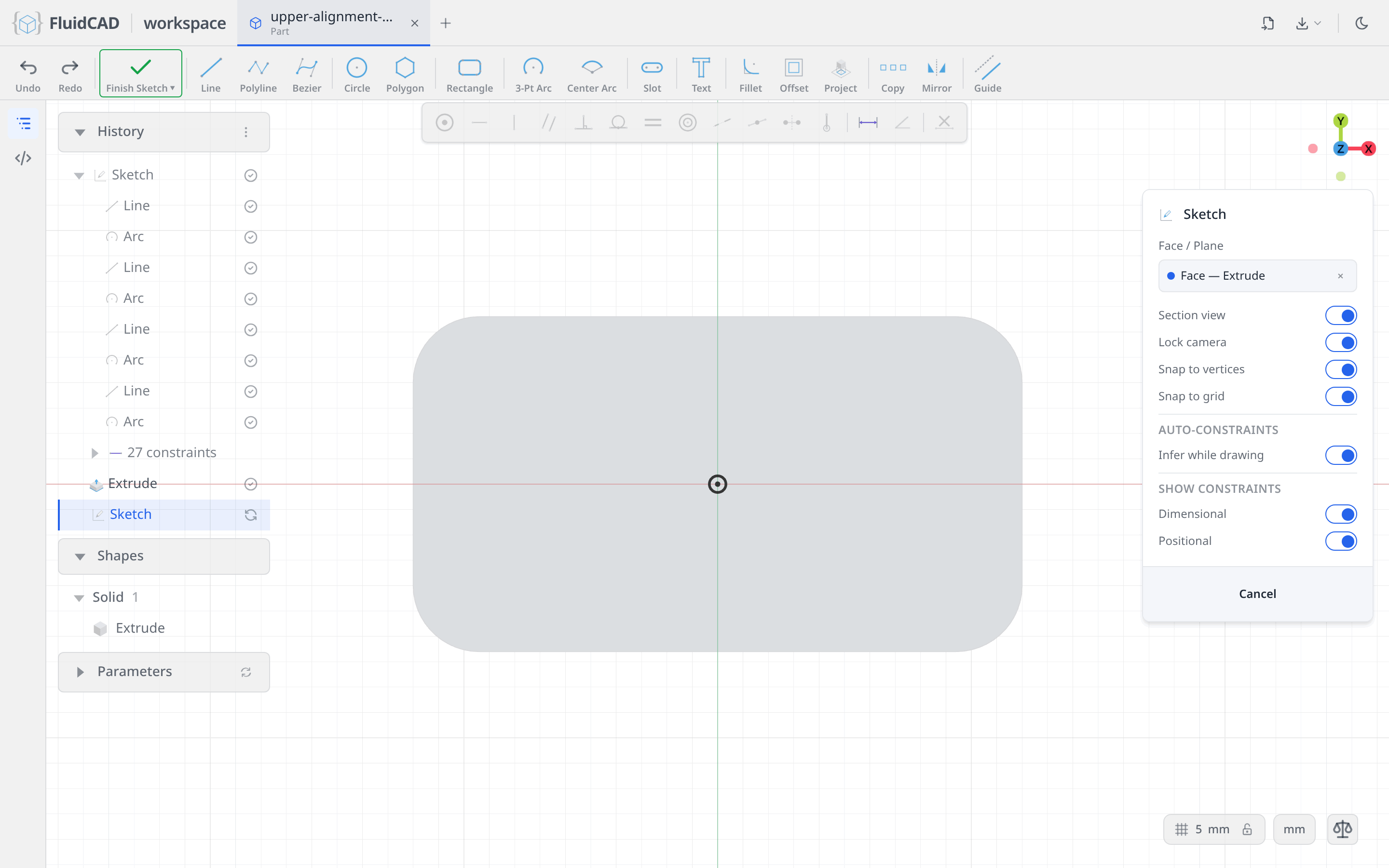This screenshot has width=1389, height=868.
Task: Click the Undo button
Action: [x=27, y=75]
